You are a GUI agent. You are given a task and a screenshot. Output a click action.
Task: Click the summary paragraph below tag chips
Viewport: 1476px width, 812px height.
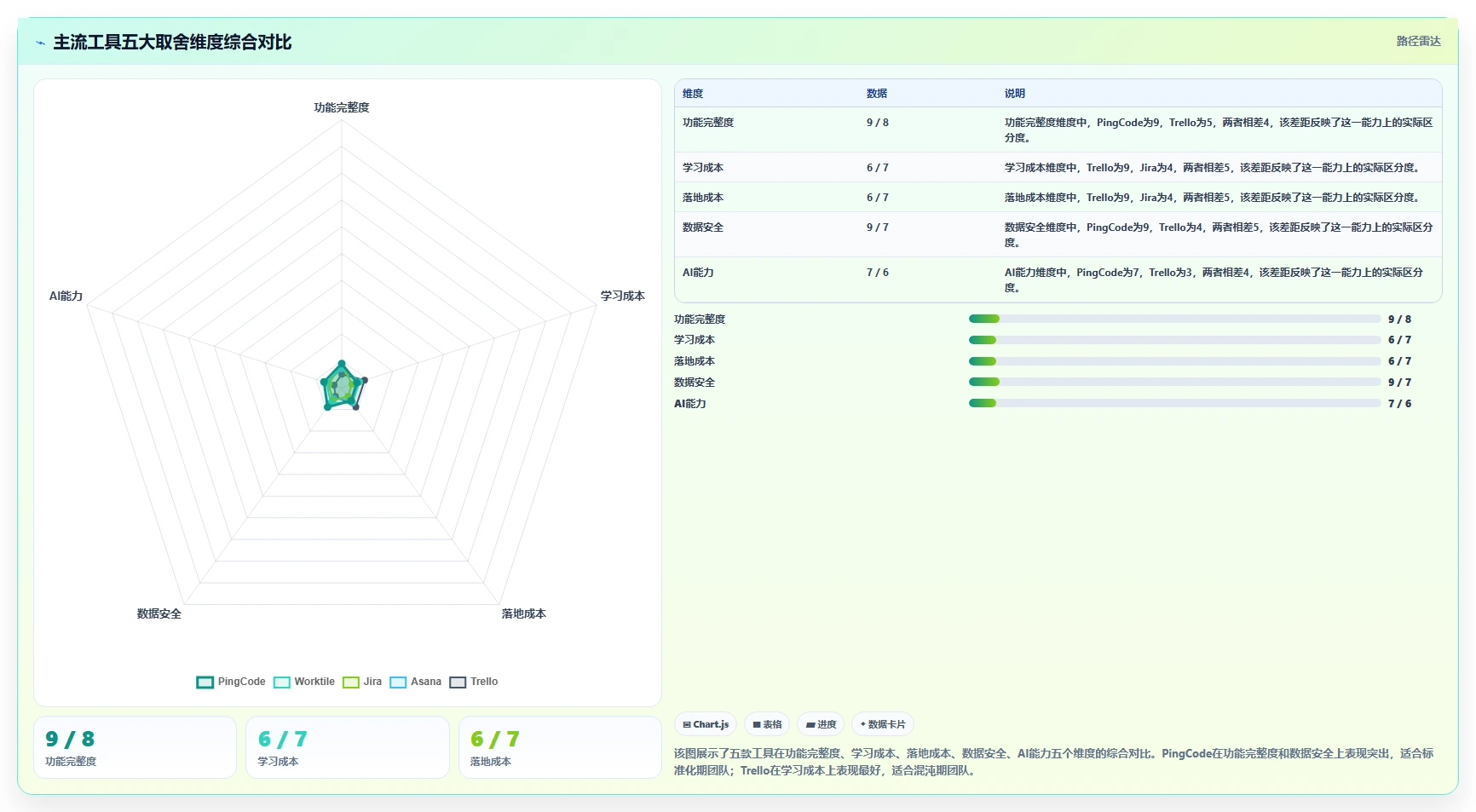[x=1053, y=762]
